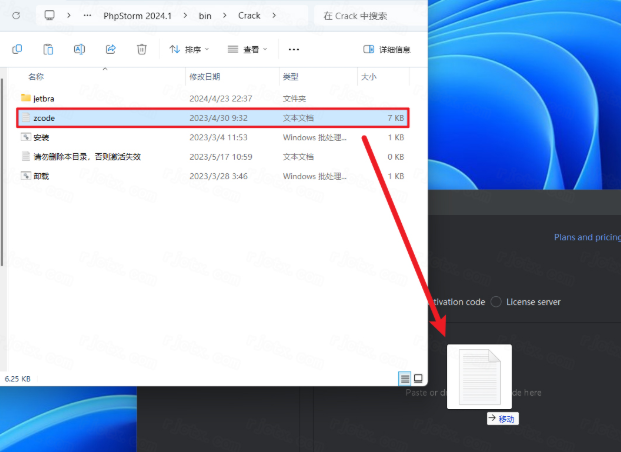Click the 文件夹 type cell for jetbra
The width and height of the screenshot is (621, 452).
pos(294,98)
